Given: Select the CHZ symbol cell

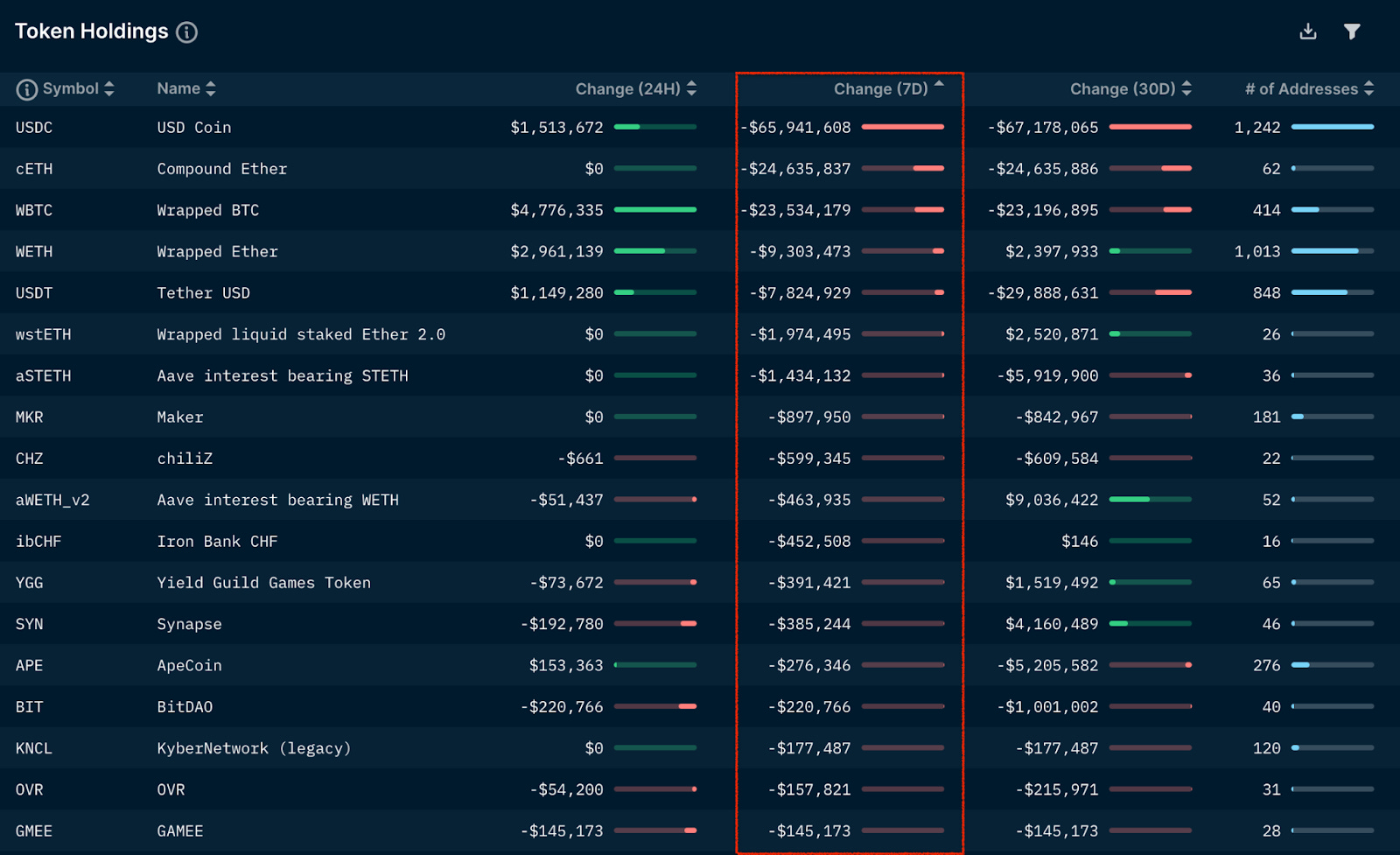Looking at the screenshot, I should tap(30, 459).
